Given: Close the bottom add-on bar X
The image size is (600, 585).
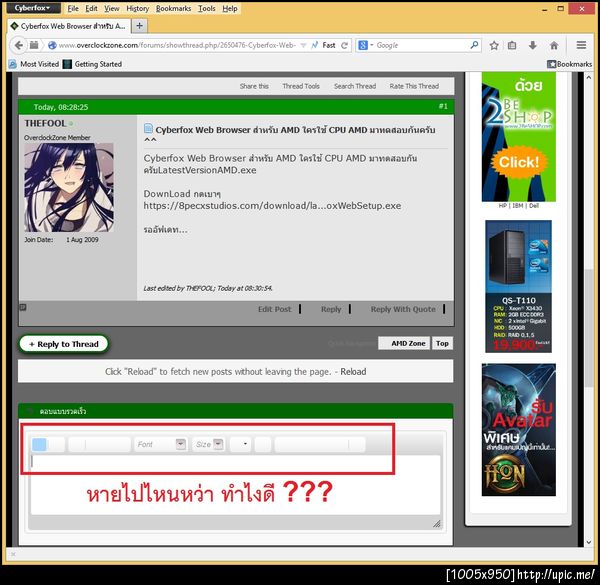Looking at the screenshot, I should point(13,554).
